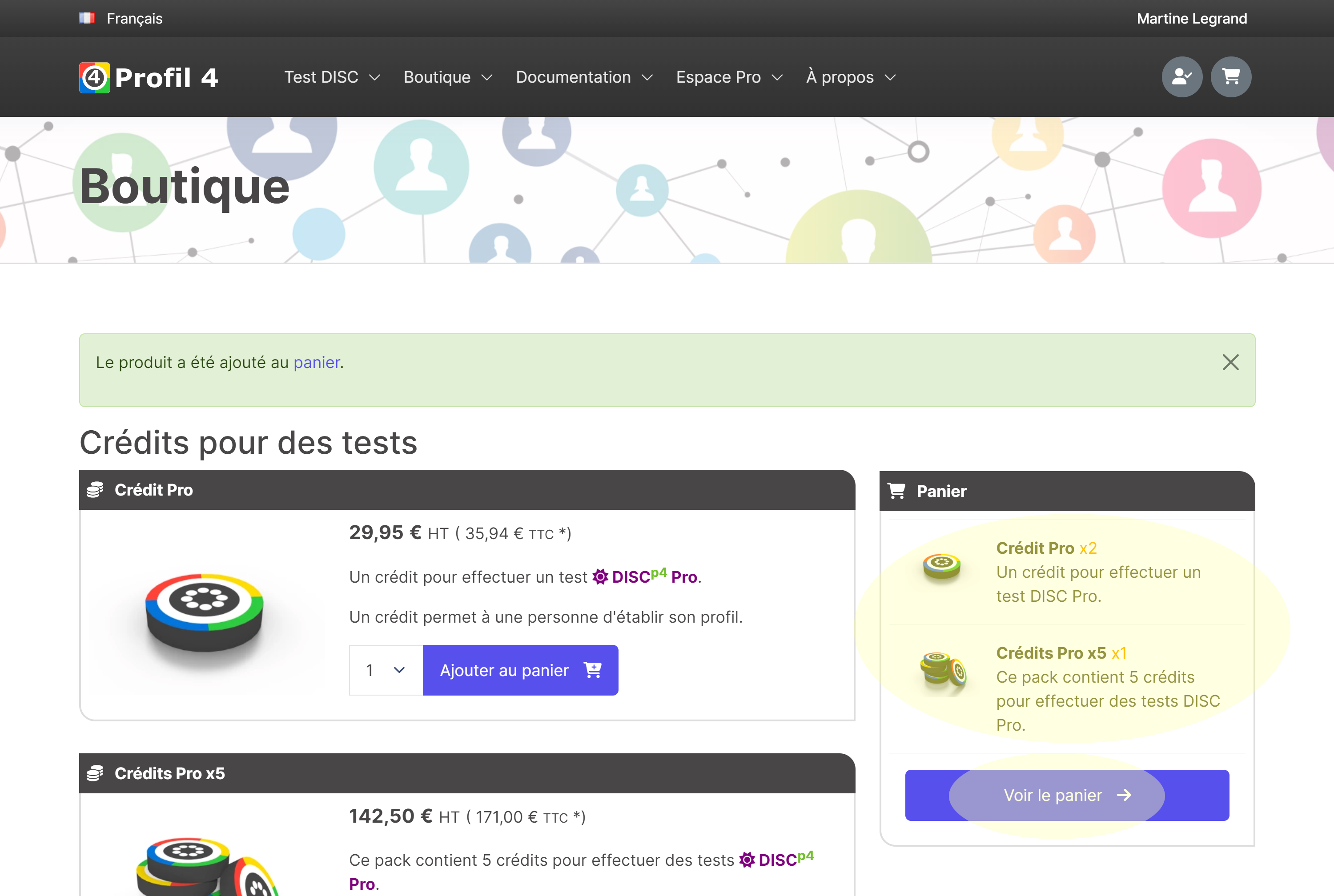The width and height of the screenshot is (1334, 896).
Task: Click the 29,95 € HT price
Action: tap(399, 532)
